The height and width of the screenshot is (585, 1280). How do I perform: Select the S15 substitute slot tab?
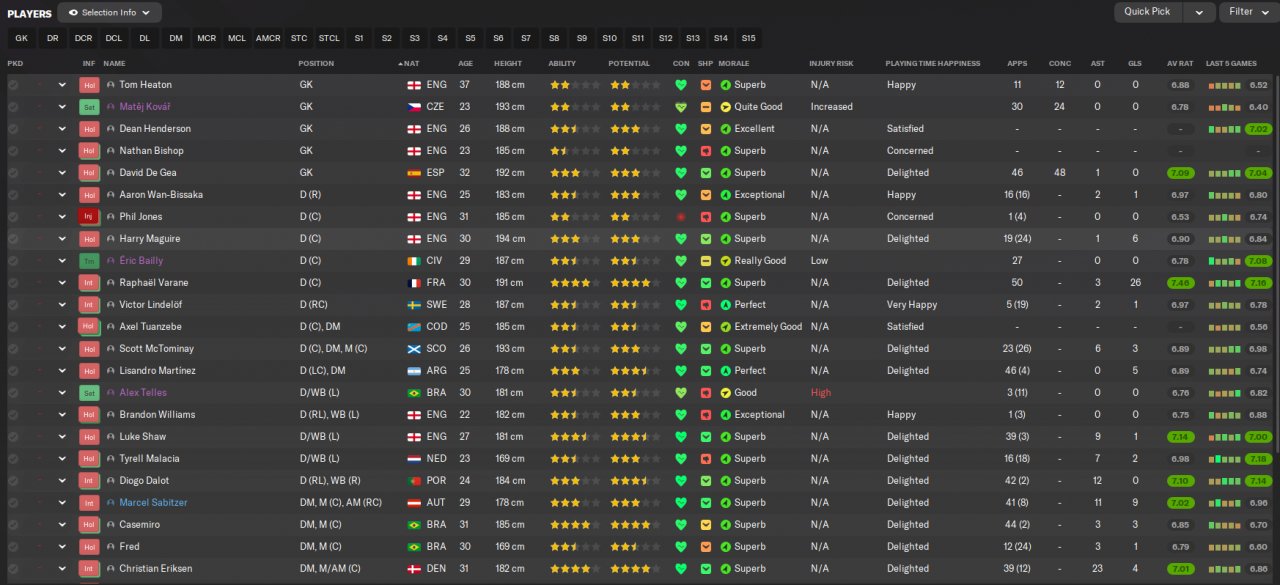[749, 38]
